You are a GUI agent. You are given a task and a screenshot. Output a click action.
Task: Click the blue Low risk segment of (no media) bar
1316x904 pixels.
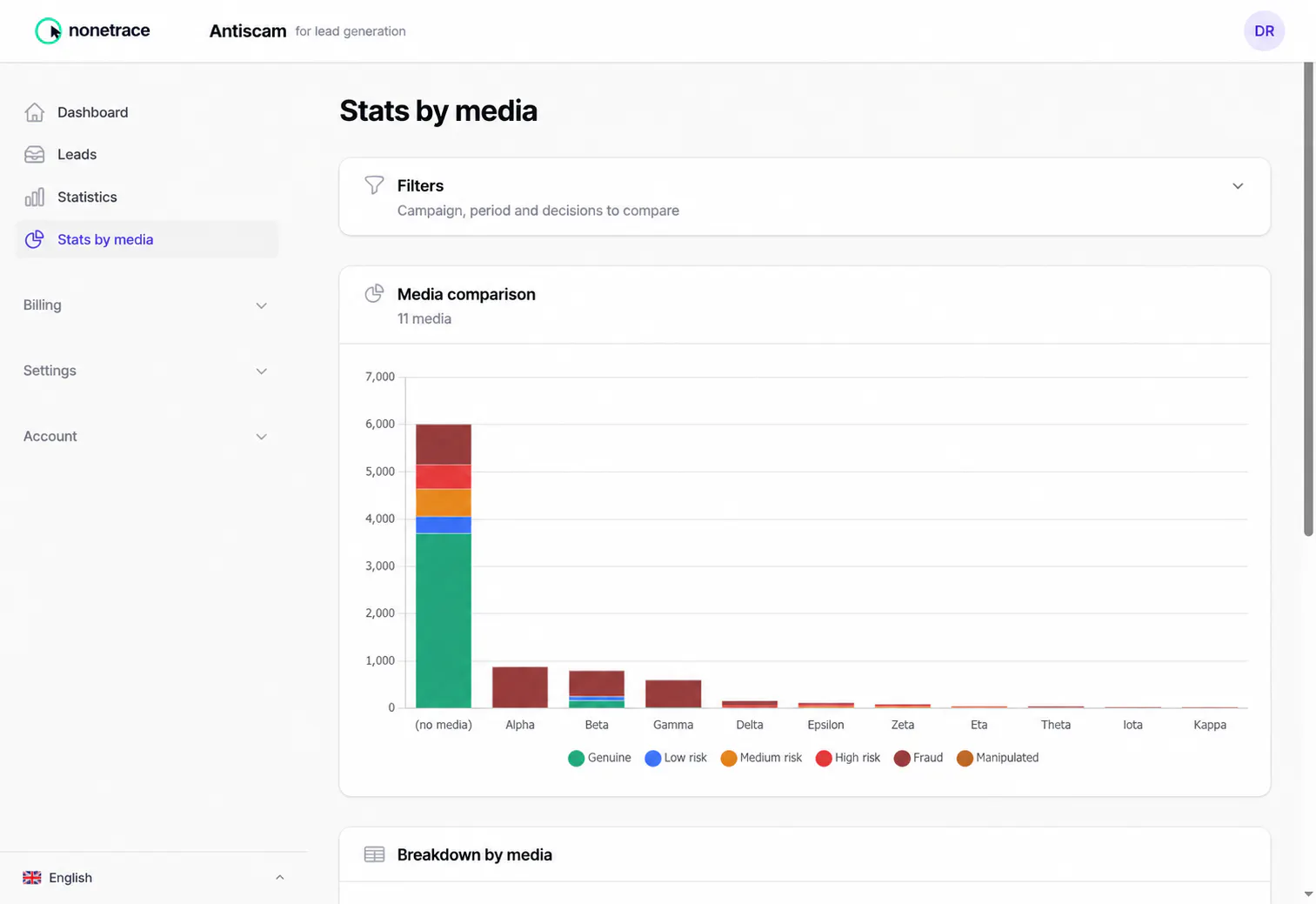click(444, 525)
